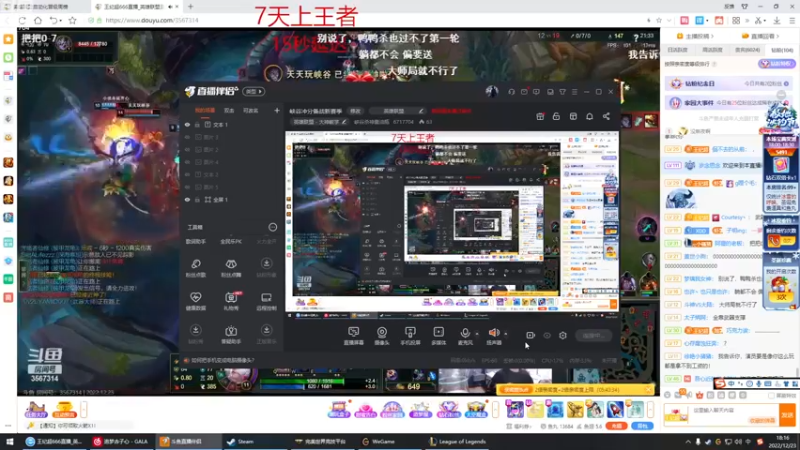The height and width of the screenshot is (450, 800).
Task: Edit the 英雄联盟 game category field
Action: [x=398, y=111]
